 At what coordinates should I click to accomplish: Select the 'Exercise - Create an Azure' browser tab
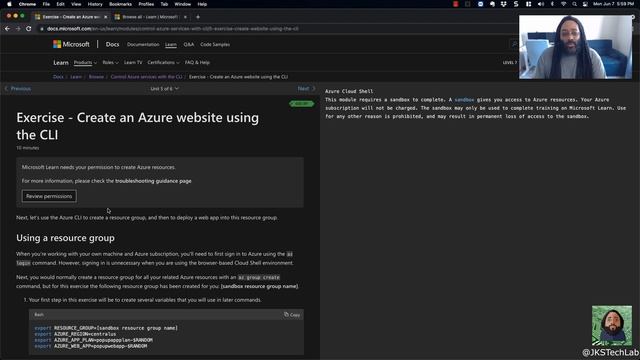click(71, 17)
